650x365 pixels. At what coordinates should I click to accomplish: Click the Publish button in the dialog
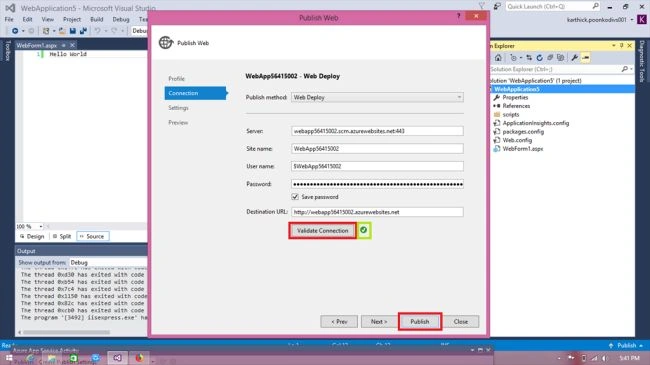(x=420, y=321)
